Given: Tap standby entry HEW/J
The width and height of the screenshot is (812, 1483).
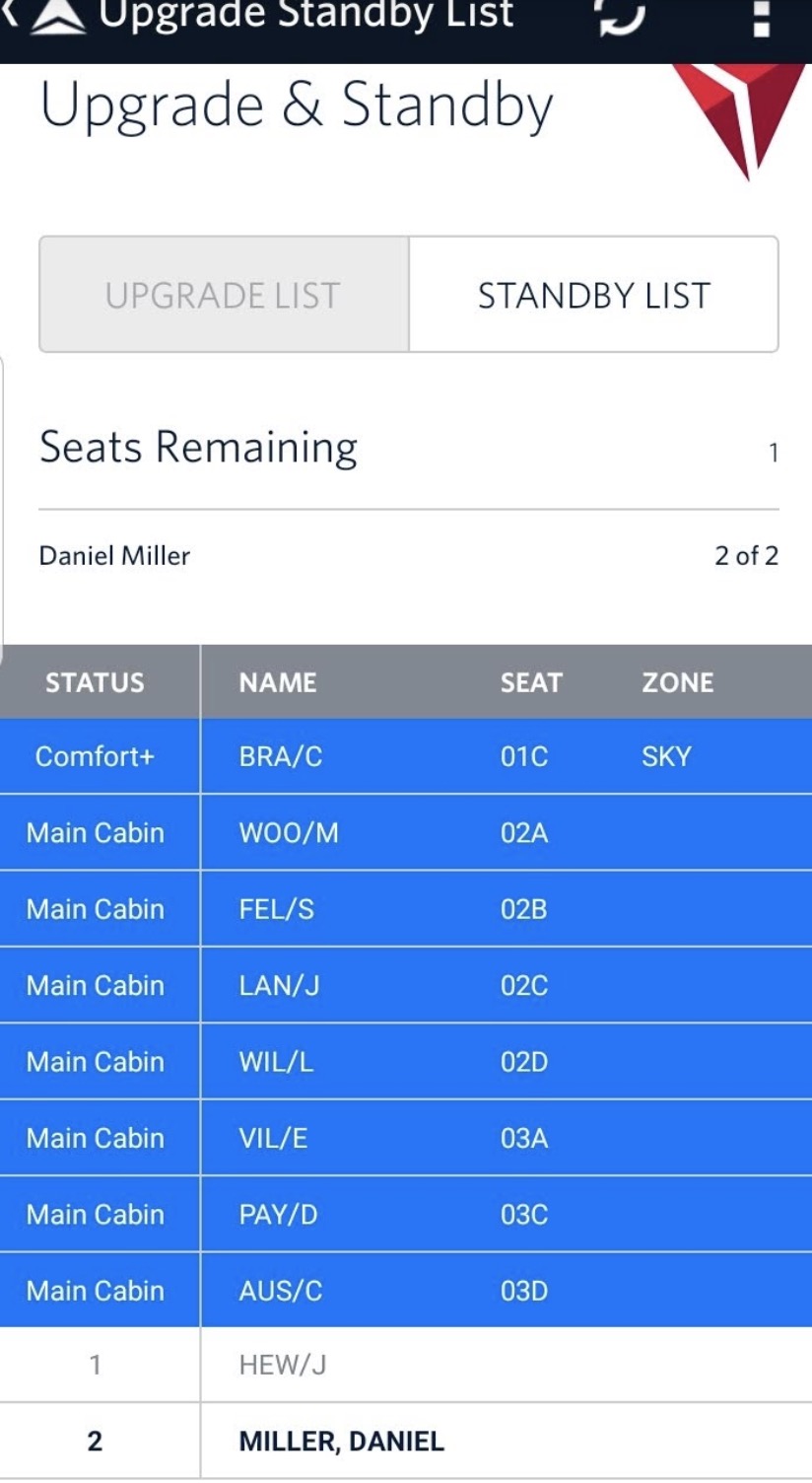Looking at the screenshot, I should 406,1365.
